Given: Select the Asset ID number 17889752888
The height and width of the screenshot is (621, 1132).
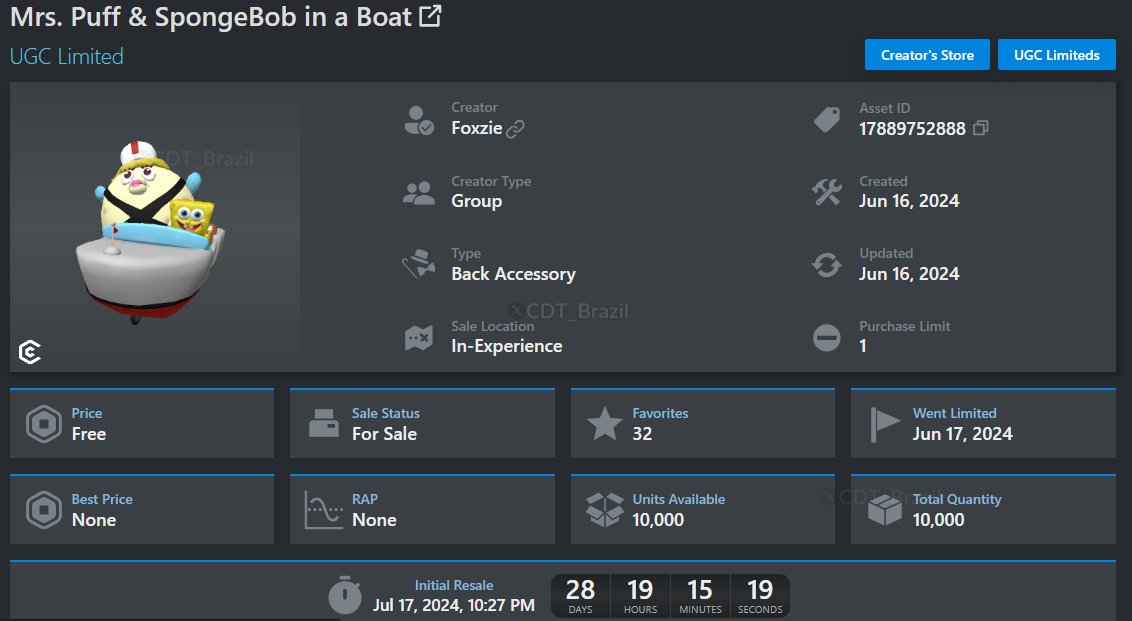Looking at the screenshot, I should (x=912, y=129).
